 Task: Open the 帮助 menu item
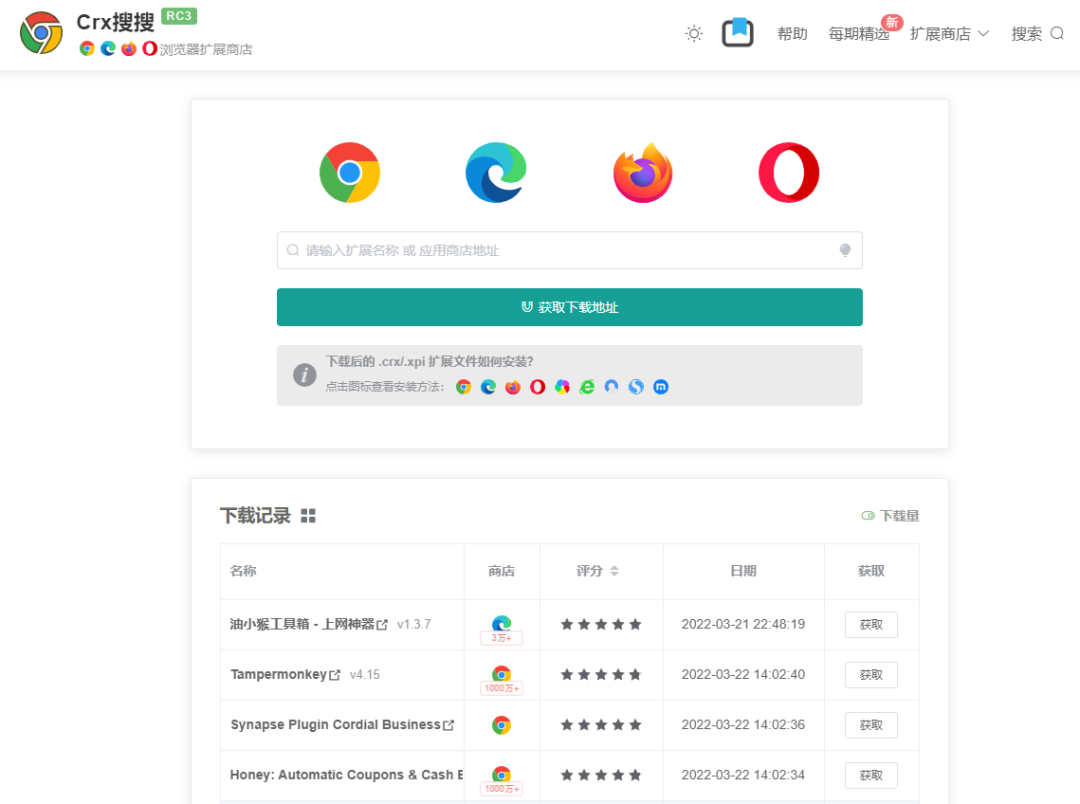pos(791,33)
